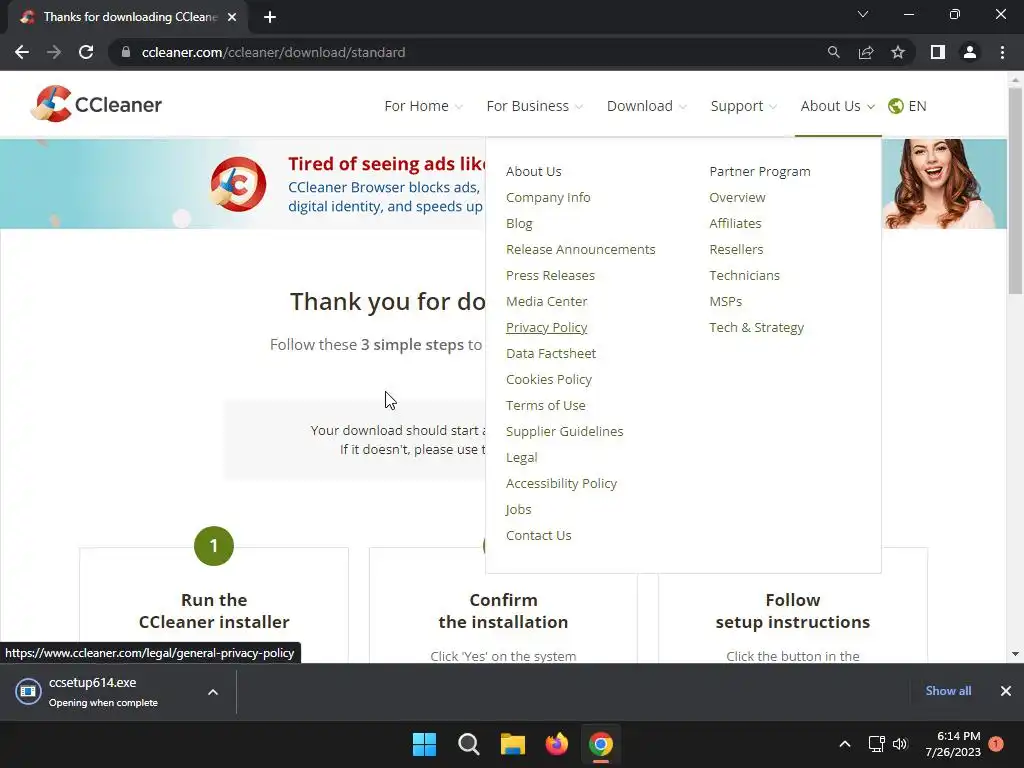
Task: Show hidden system tray icons
Action: (x=844, y=744)
